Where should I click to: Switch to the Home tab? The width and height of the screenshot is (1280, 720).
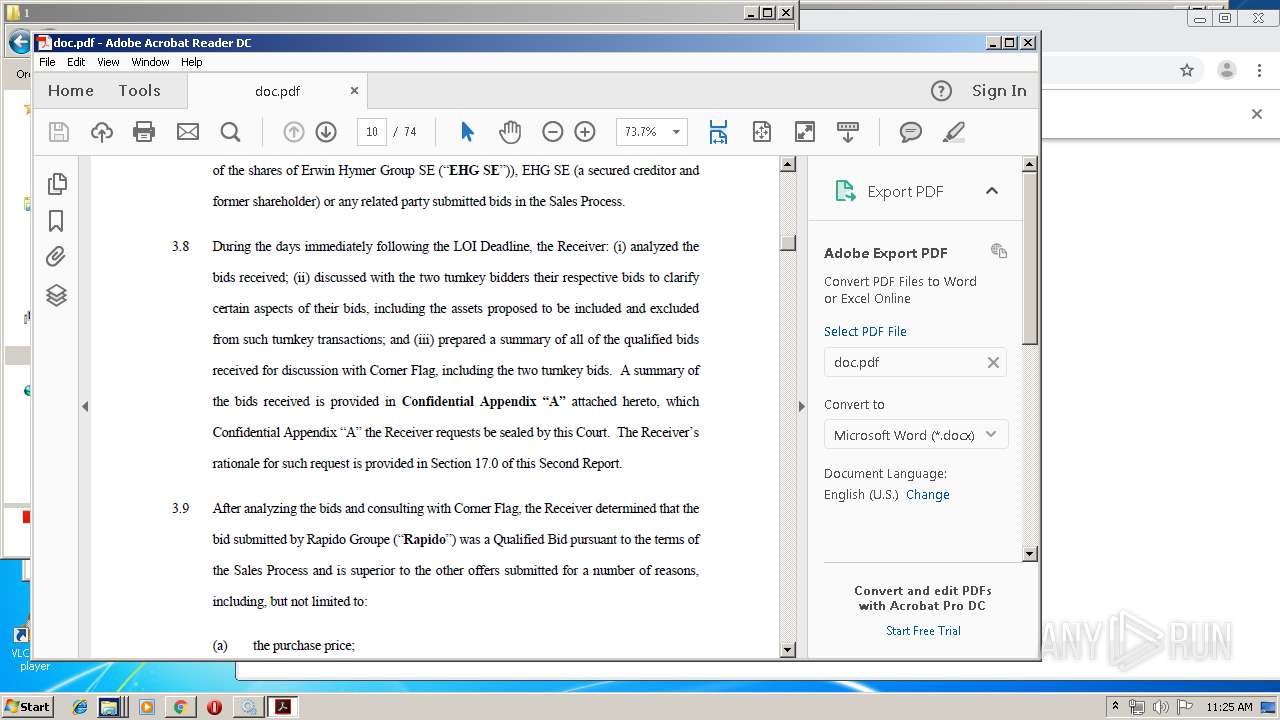pos(71,90)
